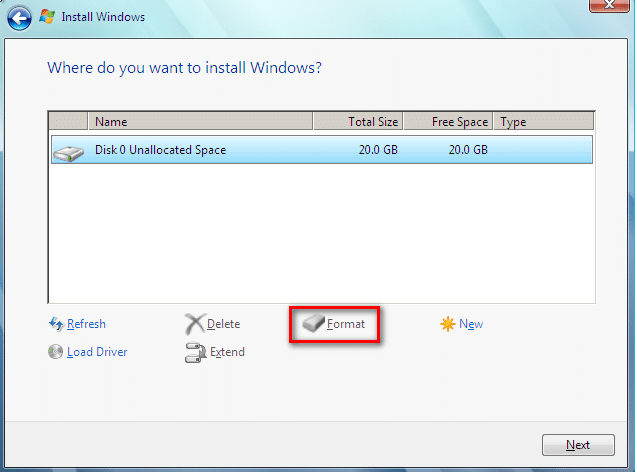Click the Refresh arrows icon
Viewport: 637px width, 472px height.
(x=56, y=324)
